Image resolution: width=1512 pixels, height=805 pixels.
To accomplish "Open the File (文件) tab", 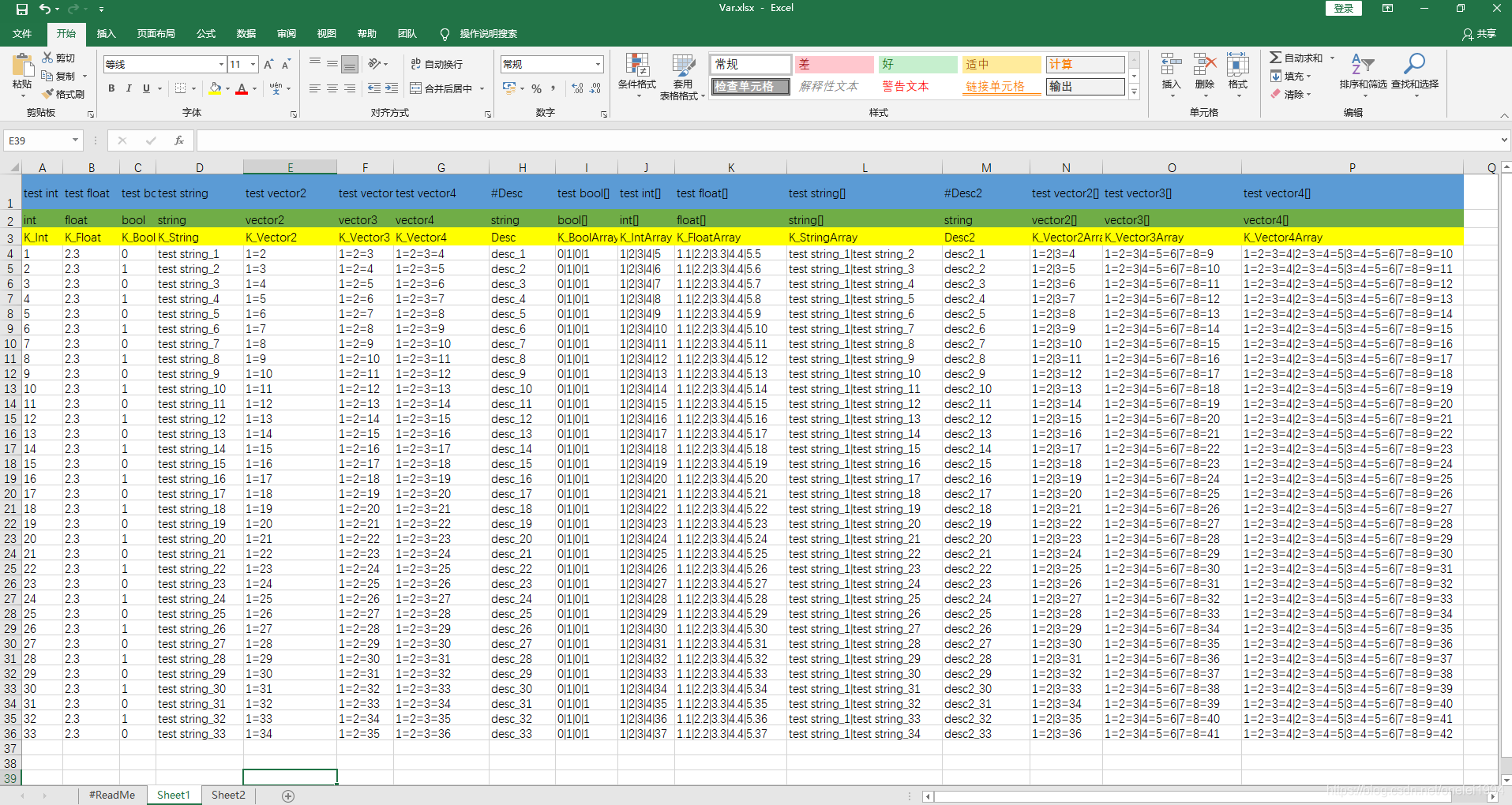I will pyautogui.click(x=22, y=34).
